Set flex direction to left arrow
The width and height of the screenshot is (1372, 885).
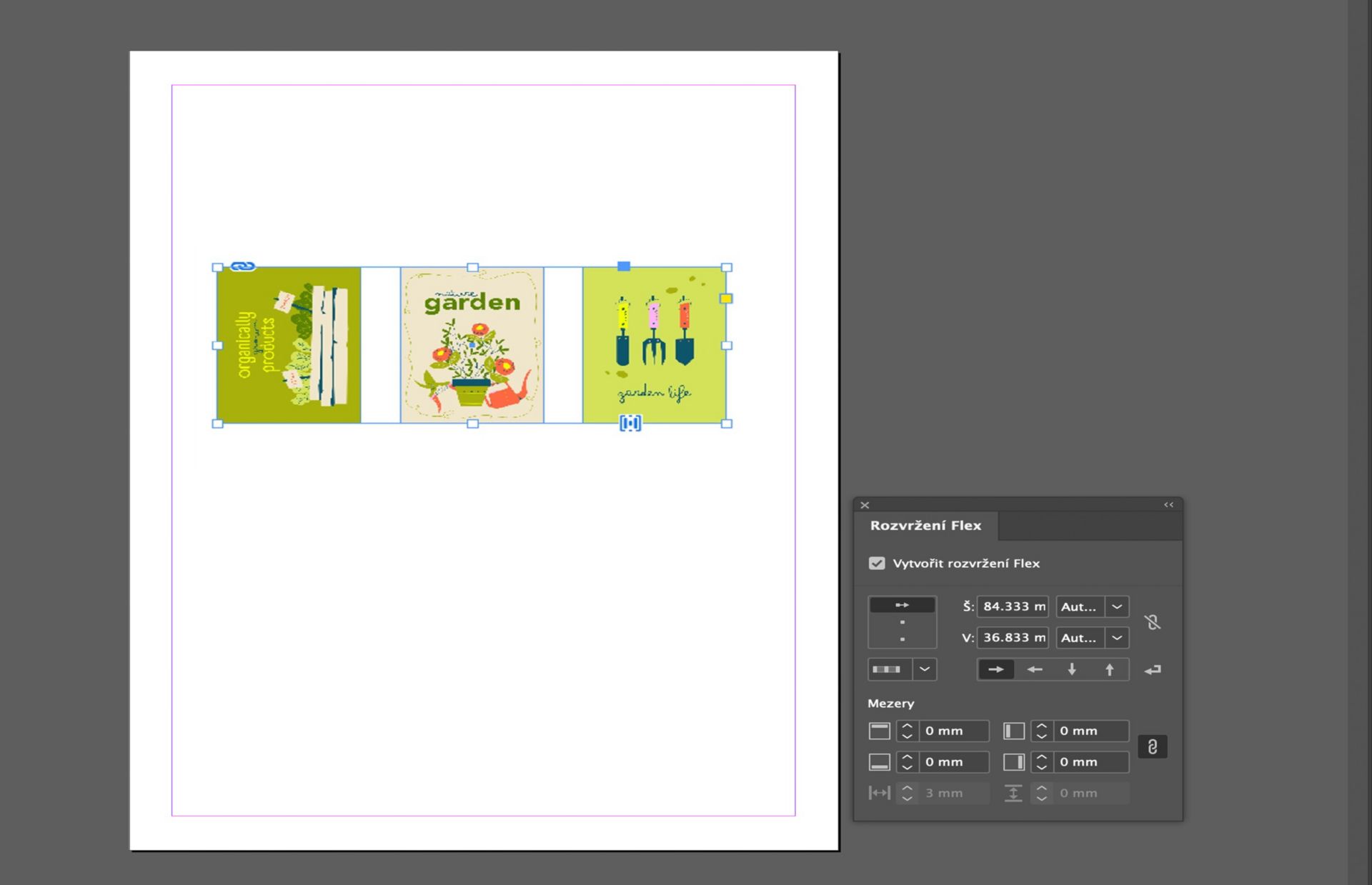pos(1034,669)
